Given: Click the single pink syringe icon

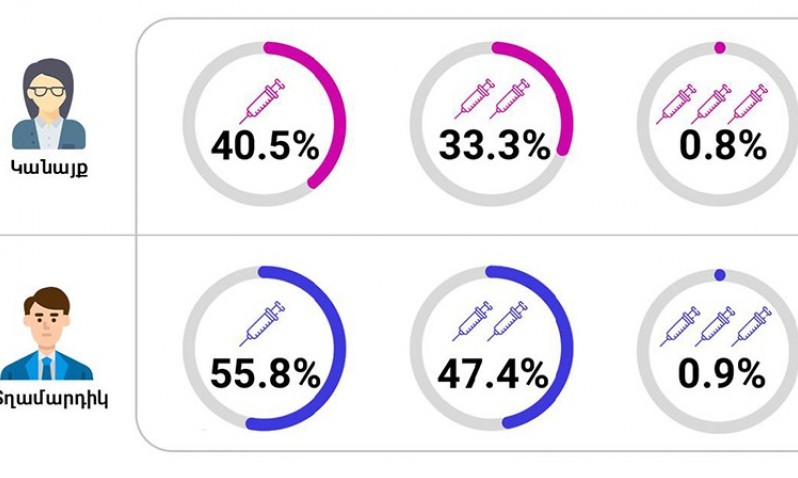Looking at the screenshot, I should point(262,101).
